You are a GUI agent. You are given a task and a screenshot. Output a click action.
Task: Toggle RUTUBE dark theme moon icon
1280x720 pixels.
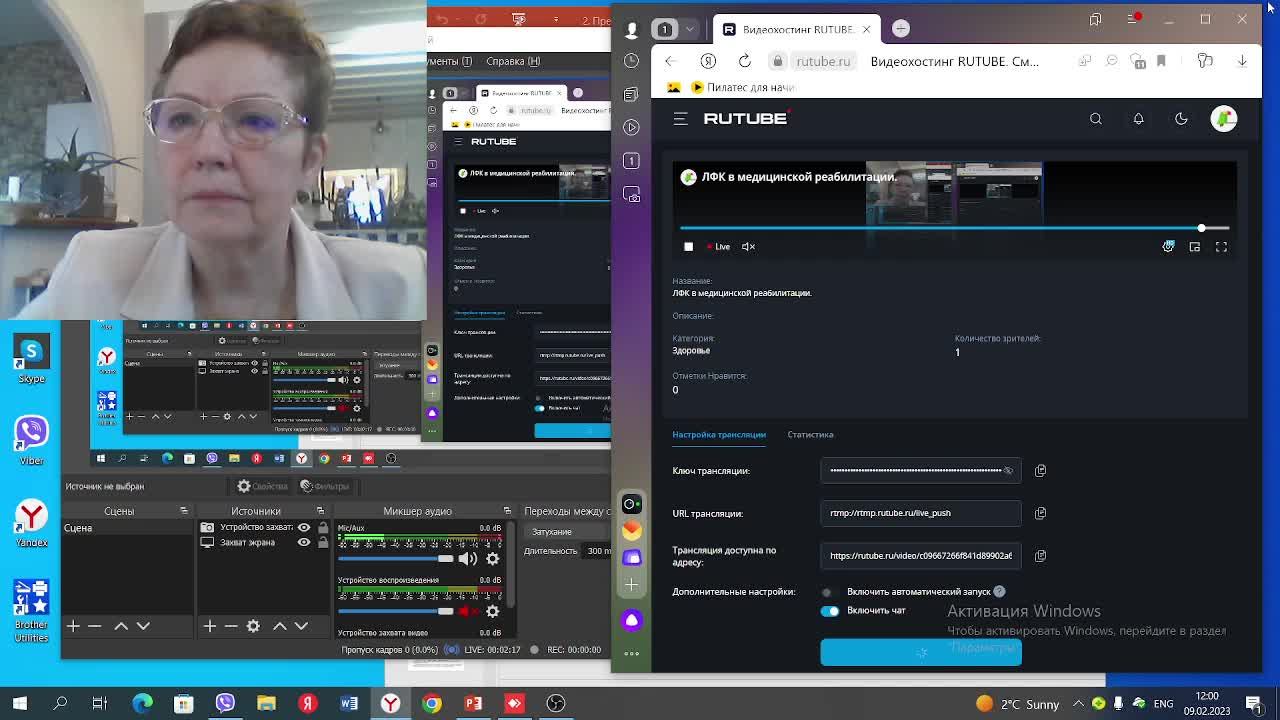(1181, 119)
